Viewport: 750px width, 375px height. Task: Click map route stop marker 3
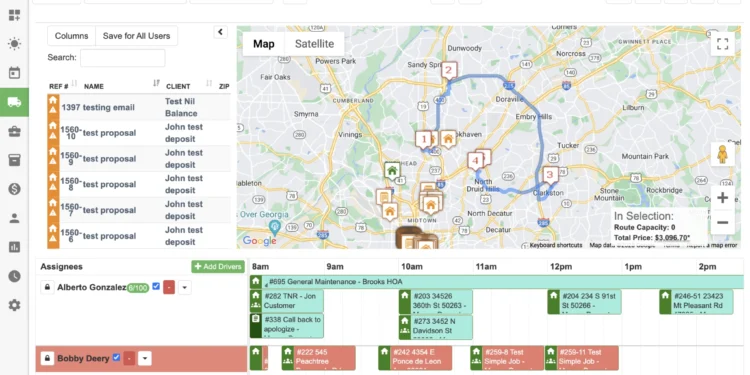click(x=550, y=176)
